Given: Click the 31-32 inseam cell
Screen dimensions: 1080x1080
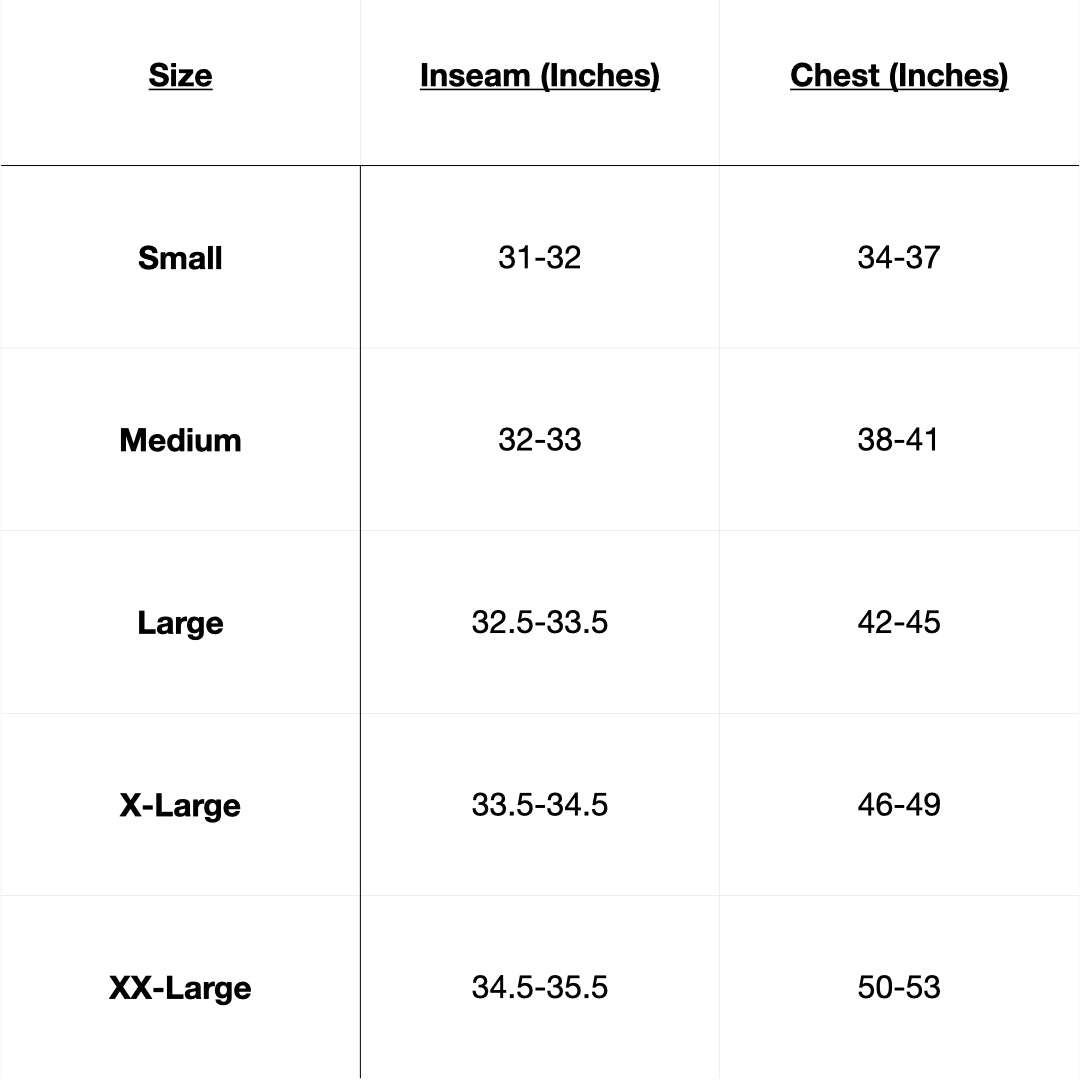Looking at the screenshot, I should click(539, 258).
